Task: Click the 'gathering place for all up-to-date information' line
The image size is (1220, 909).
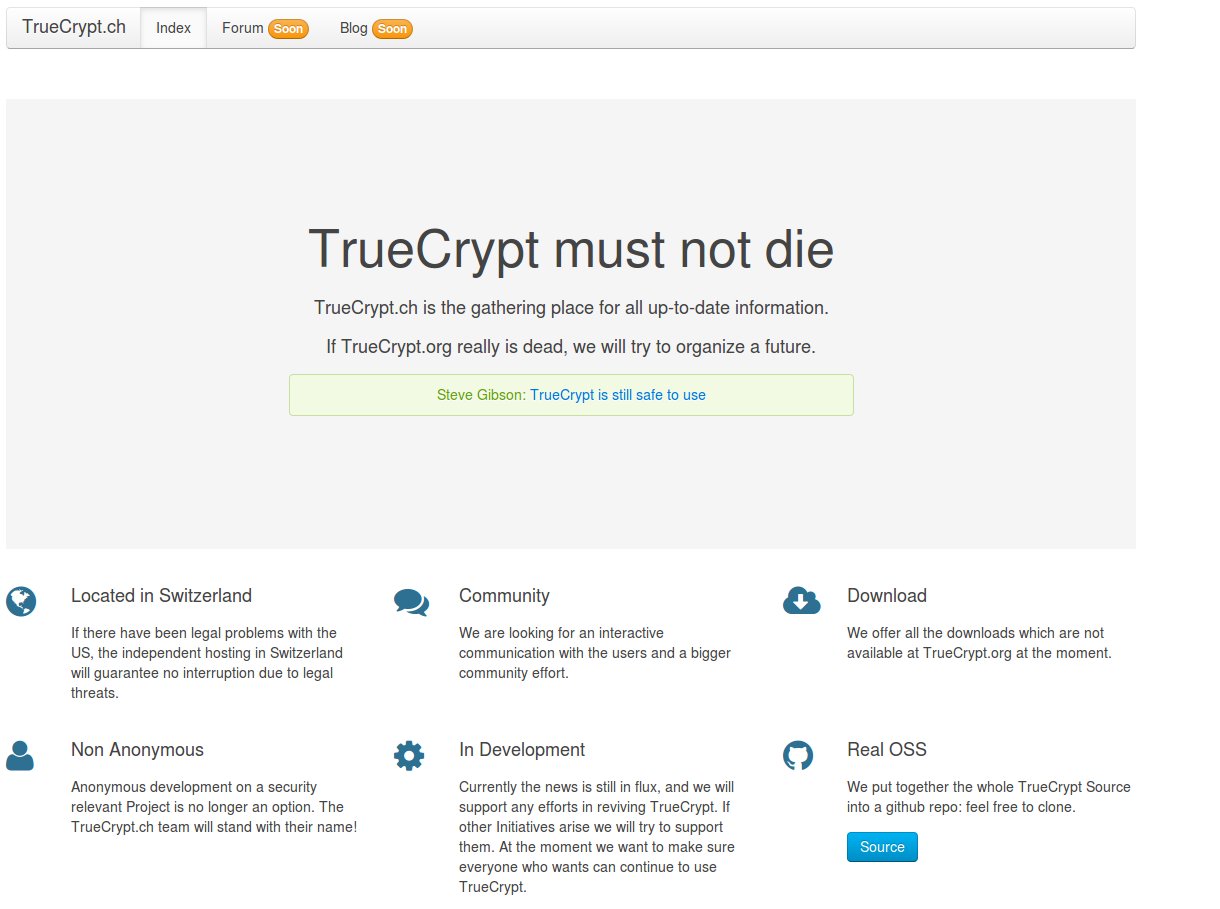Action: click(x=571, y=308)
